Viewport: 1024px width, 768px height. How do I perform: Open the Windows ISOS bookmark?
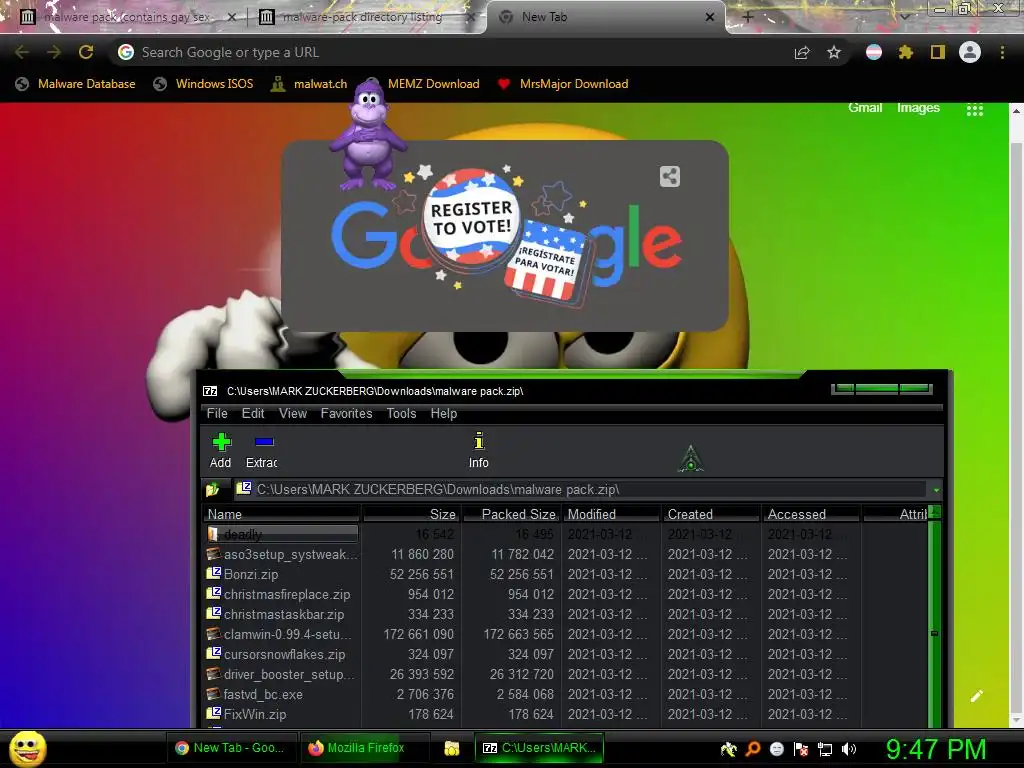203,84
